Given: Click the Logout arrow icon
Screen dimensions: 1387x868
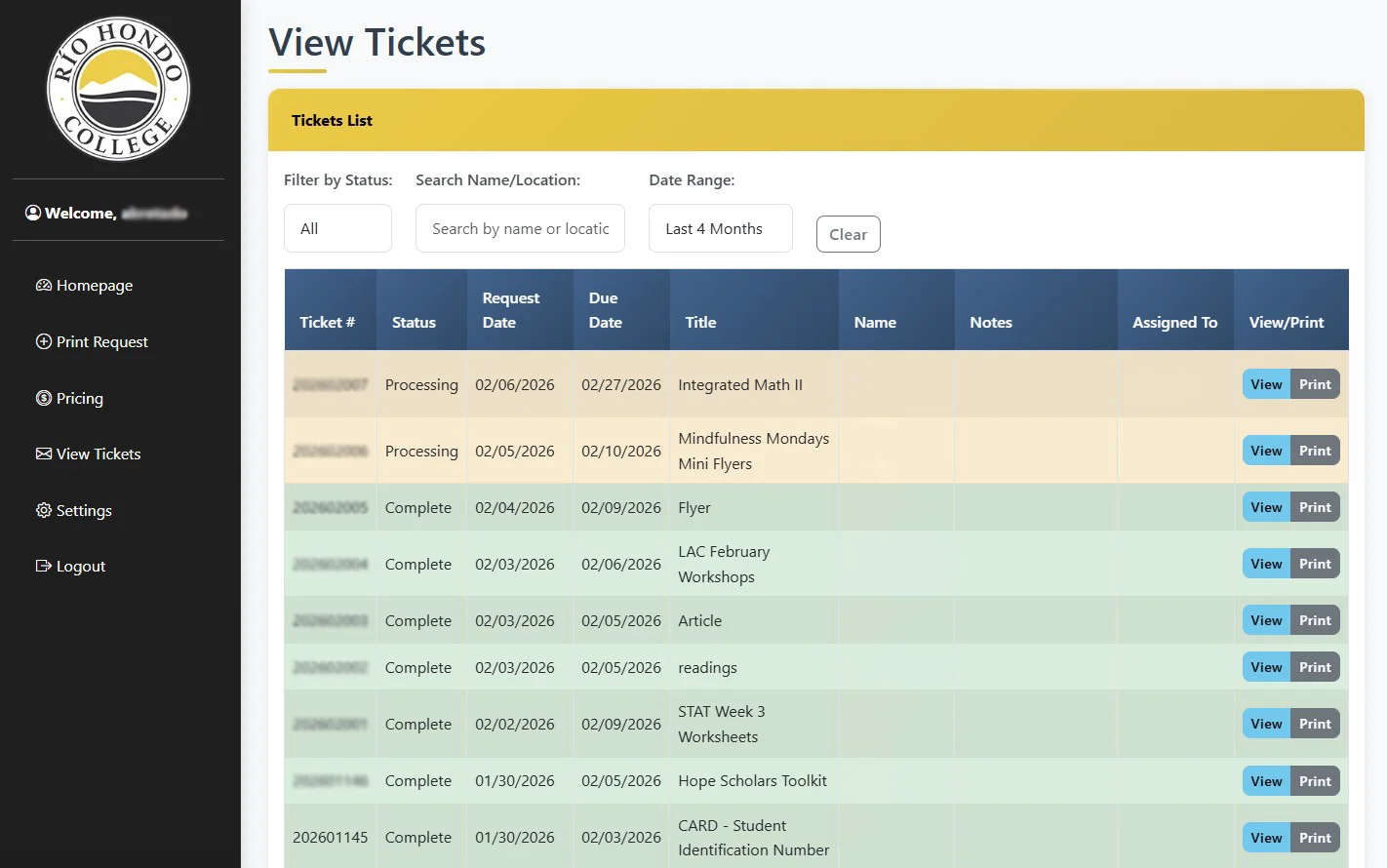Looking at the screenshot, I should [44, 566].
